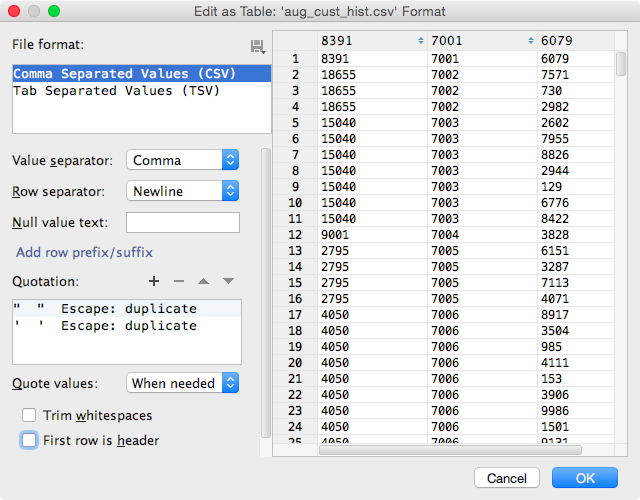Click cell 8917 in row 17
The width and height of the screenshot is (640, 500).
pos(576,315)
